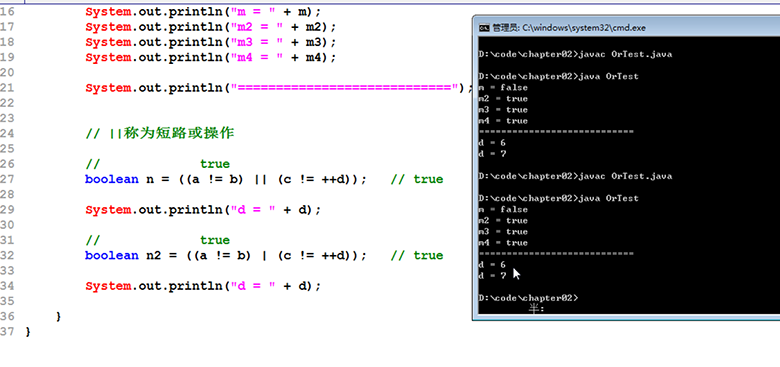Click the closing brace on line 37

click(28, 331)
